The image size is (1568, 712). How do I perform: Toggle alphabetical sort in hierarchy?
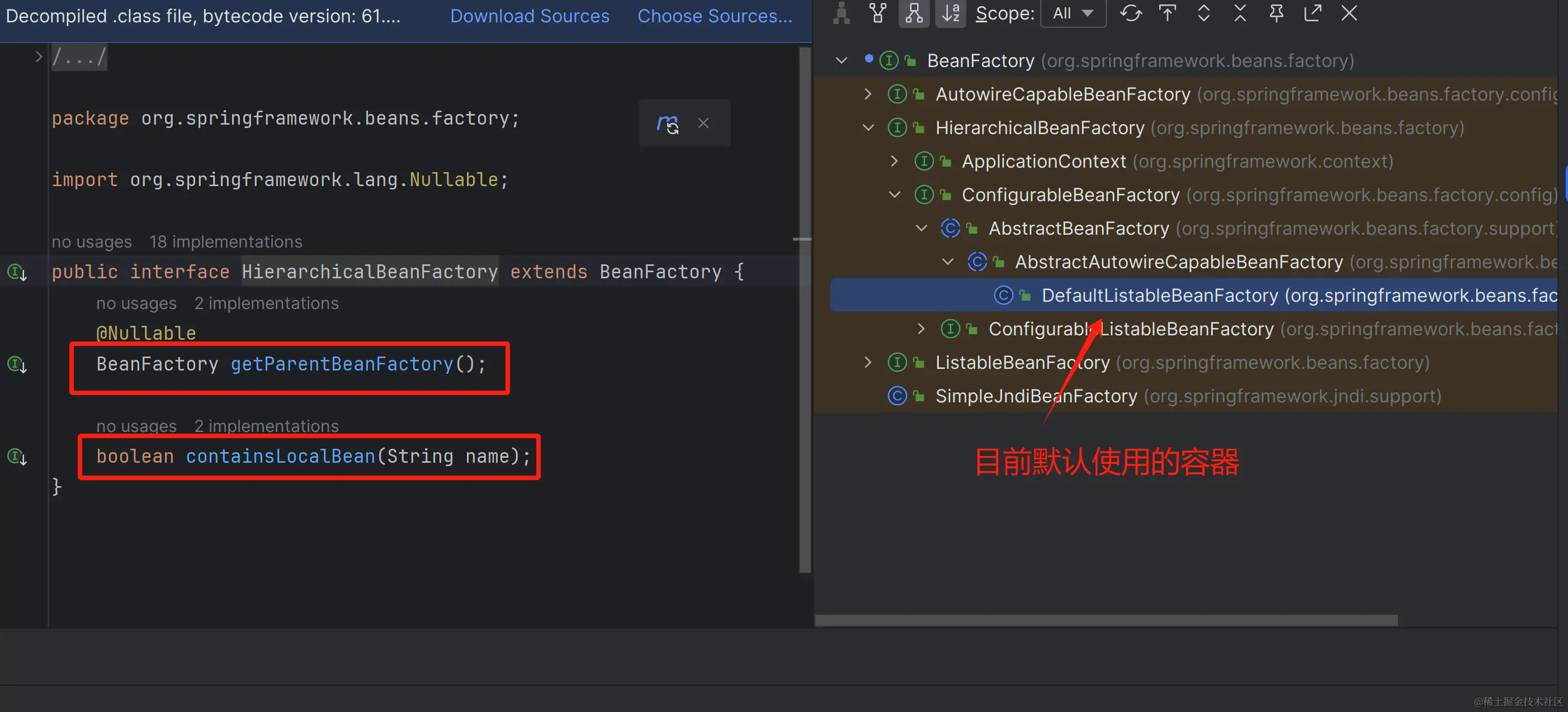click(x=950, y=13)
